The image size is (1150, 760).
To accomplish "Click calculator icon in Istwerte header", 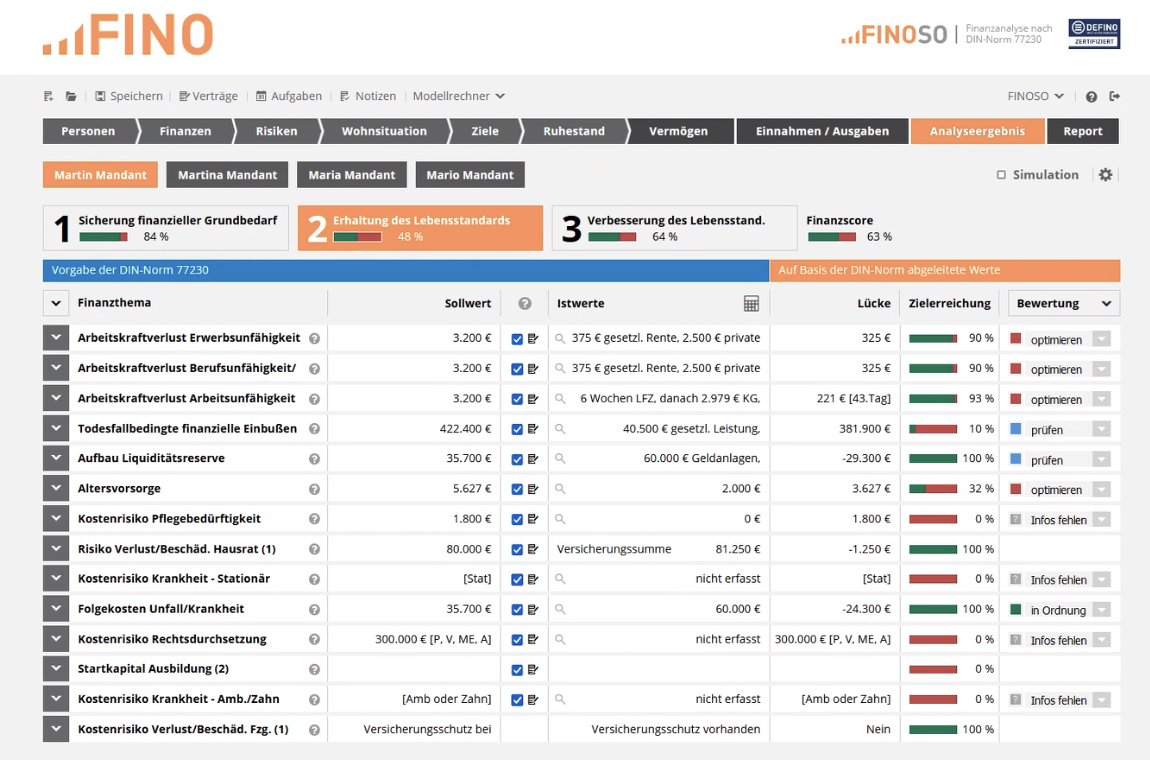I will tap(751, 303).
